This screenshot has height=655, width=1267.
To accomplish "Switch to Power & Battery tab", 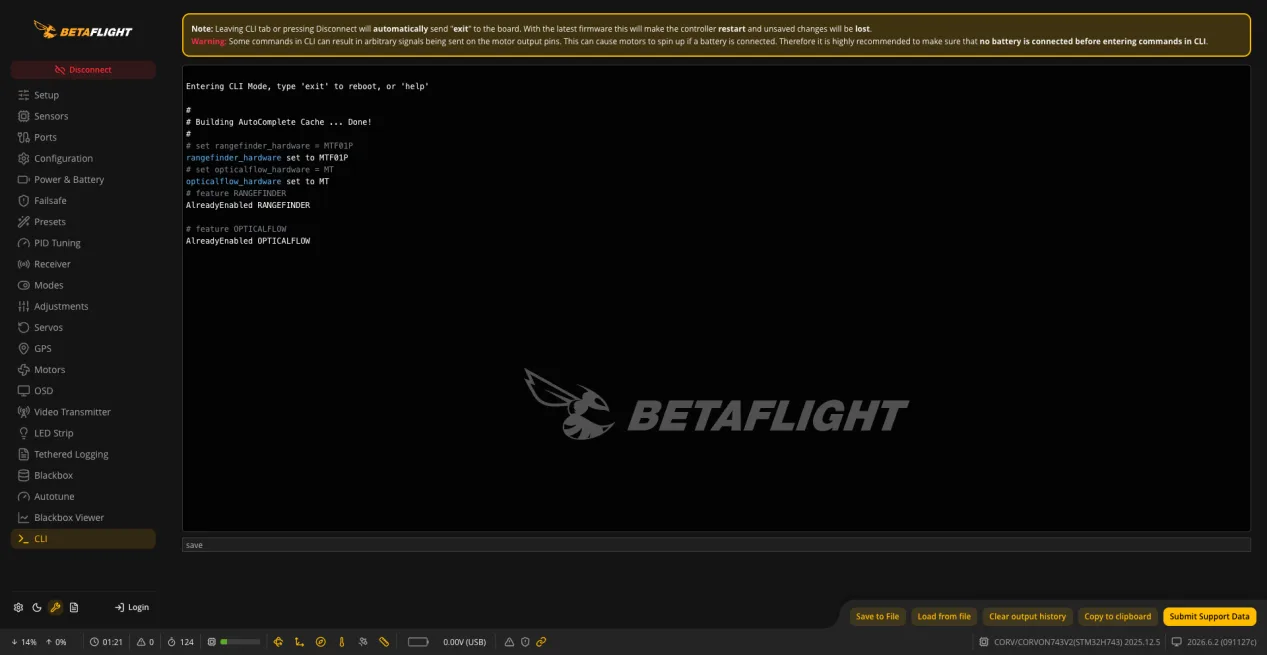I will [x=83, y=179].
